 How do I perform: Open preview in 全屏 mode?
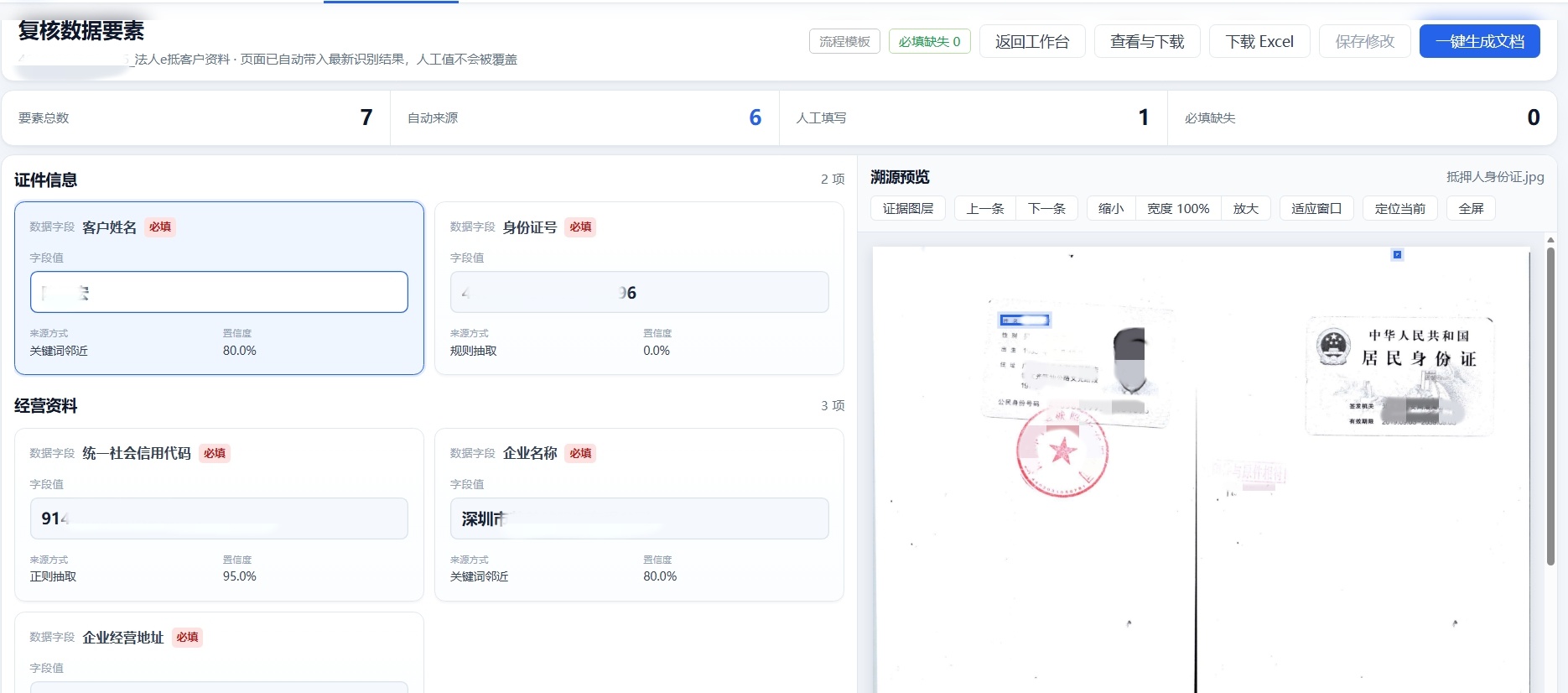[1472, 208]
